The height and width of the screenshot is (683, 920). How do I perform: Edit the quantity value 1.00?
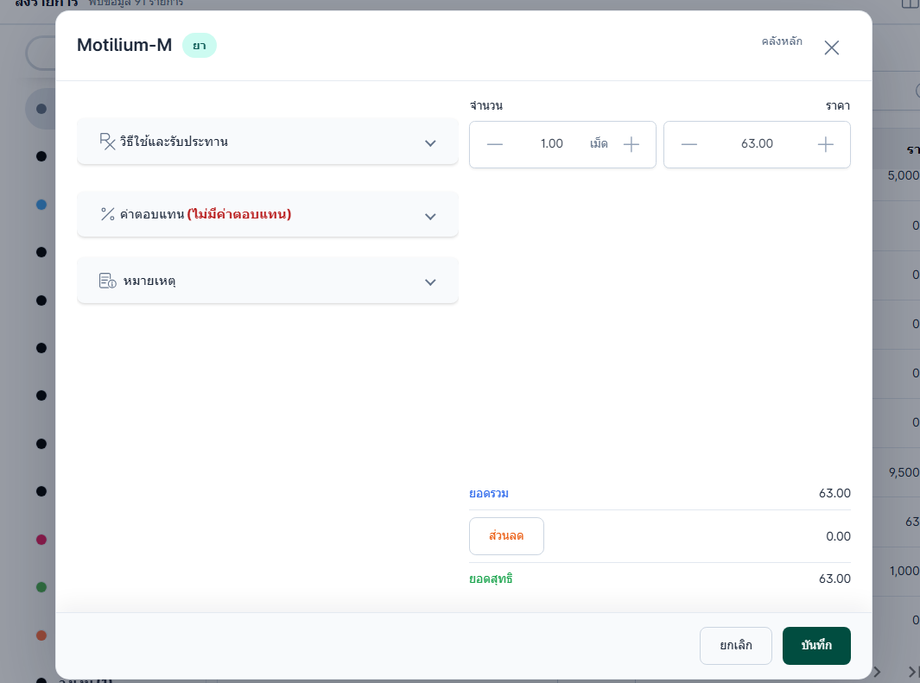point(552,144)
